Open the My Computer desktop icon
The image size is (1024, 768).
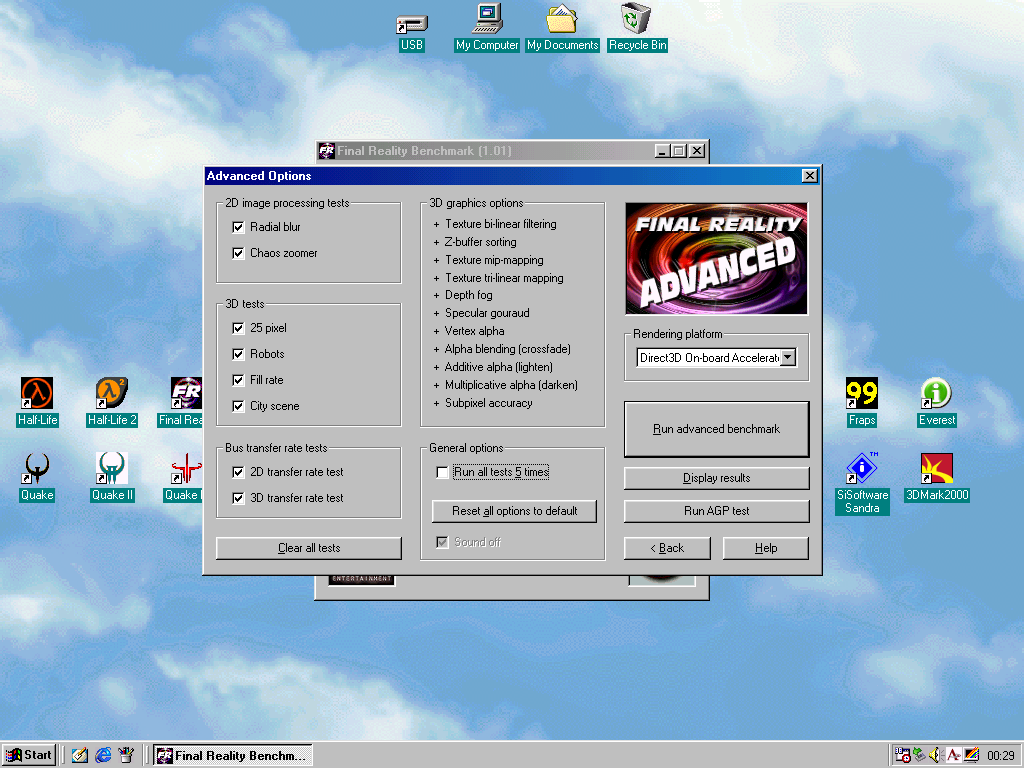click(x=487, y=19)
